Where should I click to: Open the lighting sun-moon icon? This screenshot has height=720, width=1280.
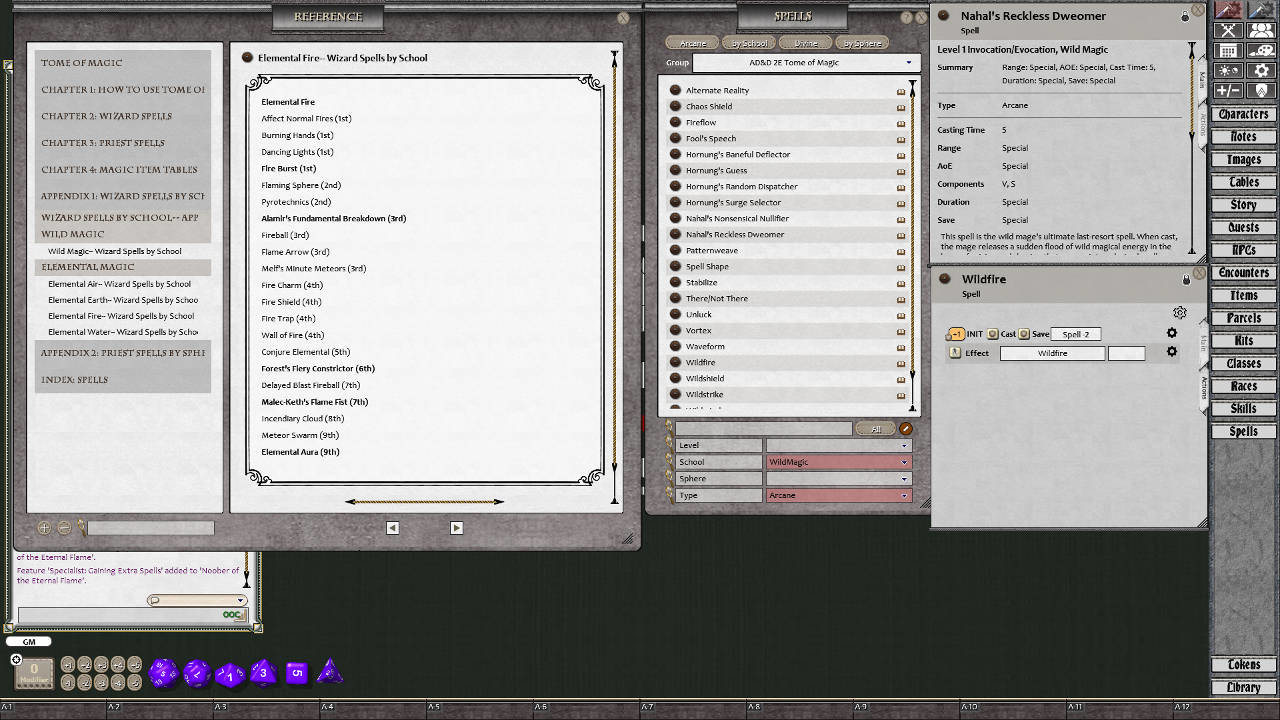pos(1228,70)
